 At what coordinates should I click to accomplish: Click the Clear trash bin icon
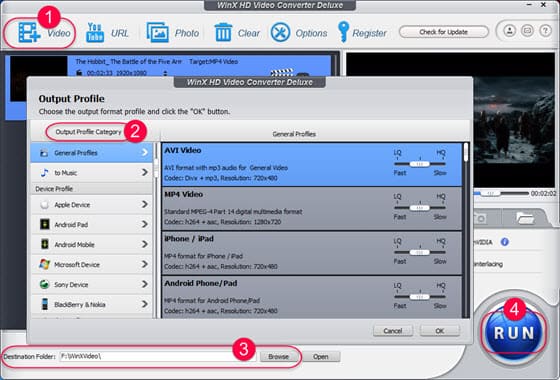point(223,32)
